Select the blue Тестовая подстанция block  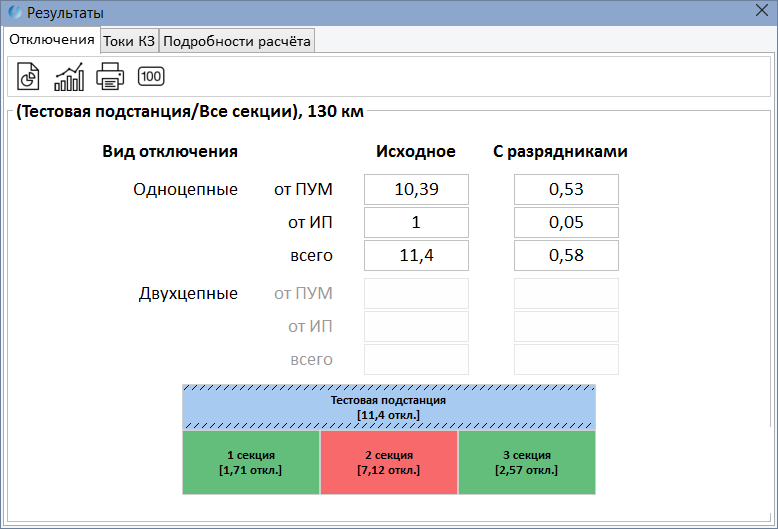(388, 407)
